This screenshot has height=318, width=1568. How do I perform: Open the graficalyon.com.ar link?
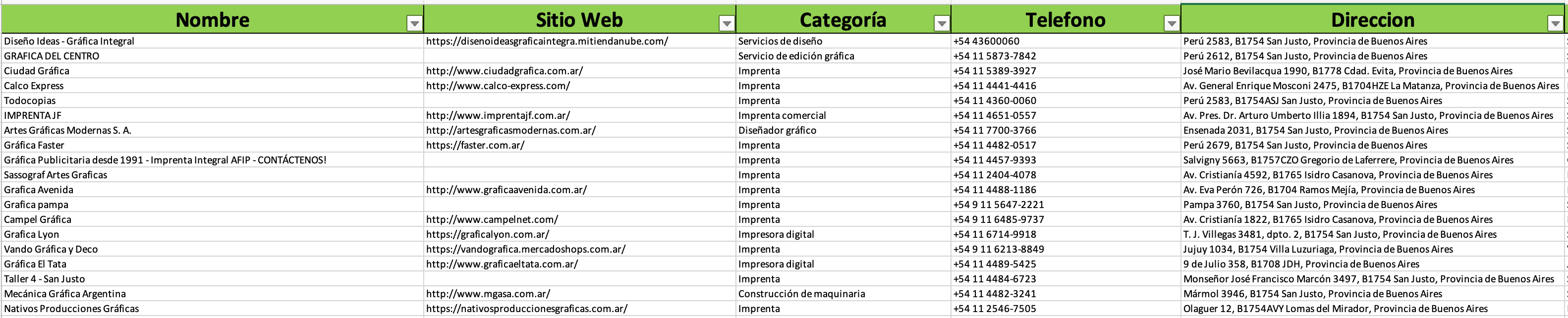(x=487, y=234)
